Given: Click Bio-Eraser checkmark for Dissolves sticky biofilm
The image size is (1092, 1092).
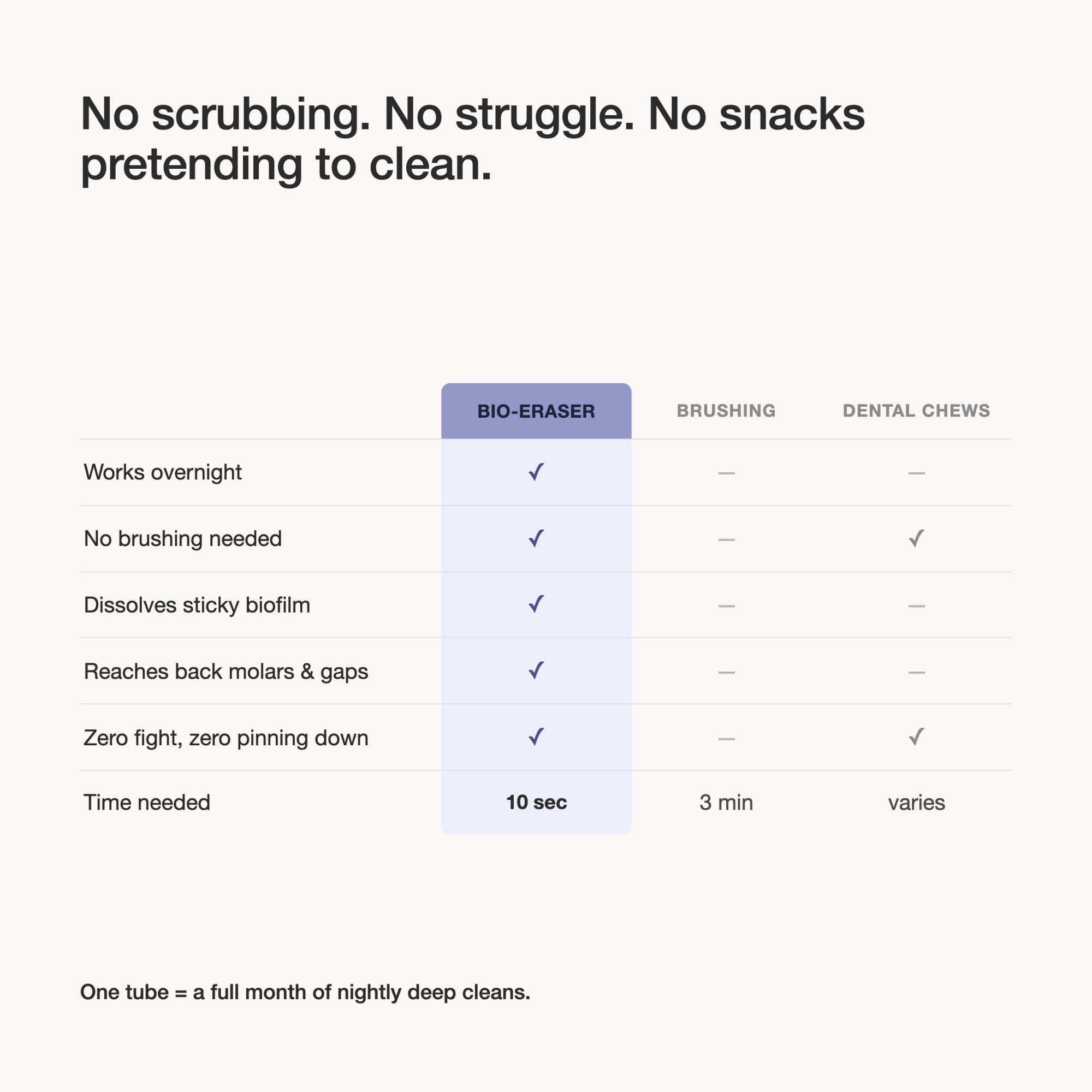Looking at the screenshot, I should click(536, 604).
